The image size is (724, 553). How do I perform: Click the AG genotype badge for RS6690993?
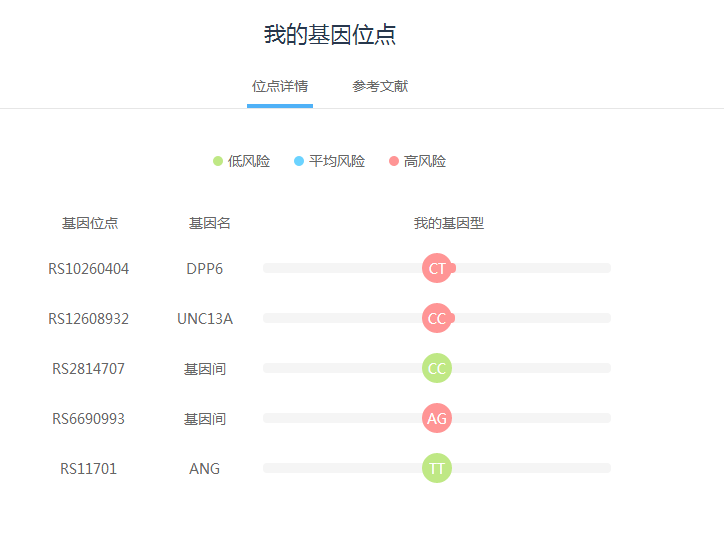(437, 418)
